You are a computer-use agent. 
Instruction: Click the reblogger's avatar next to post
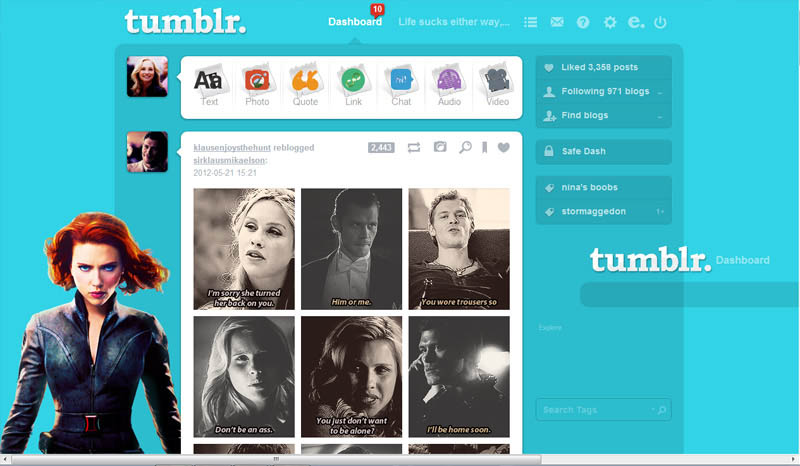(147, 152)
